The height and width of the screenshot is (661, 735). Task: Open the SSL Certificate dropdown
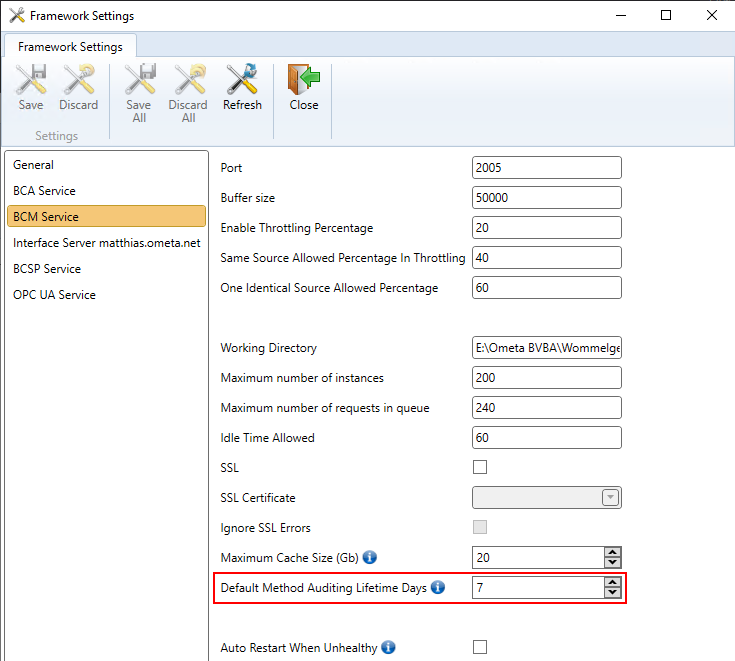(610, 498)
